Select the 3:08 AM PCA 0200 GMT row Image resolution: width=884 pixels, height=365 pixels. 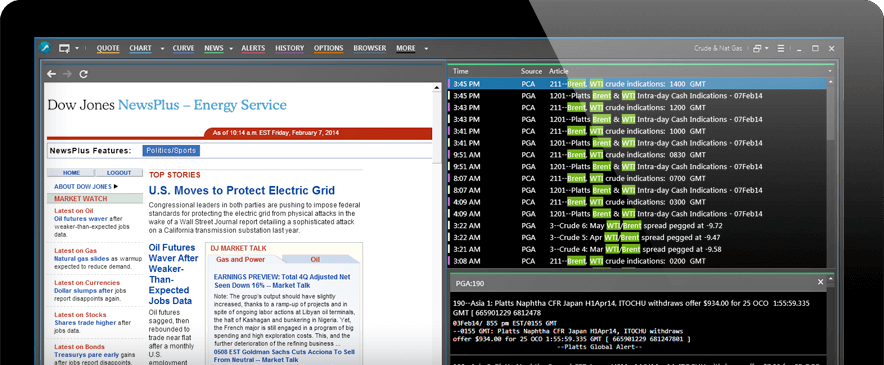[x=638, y=261]
